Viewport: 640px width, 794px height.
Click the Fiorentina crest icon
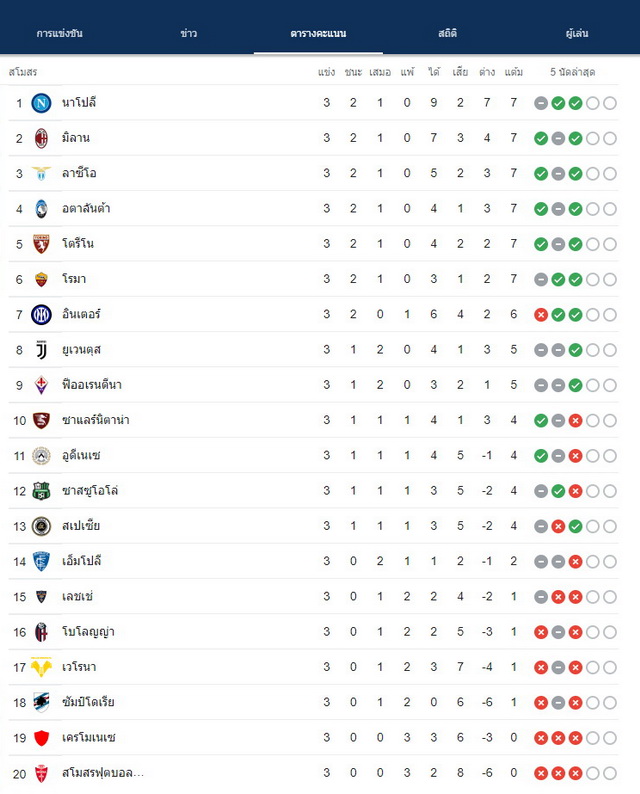(42, 385)
